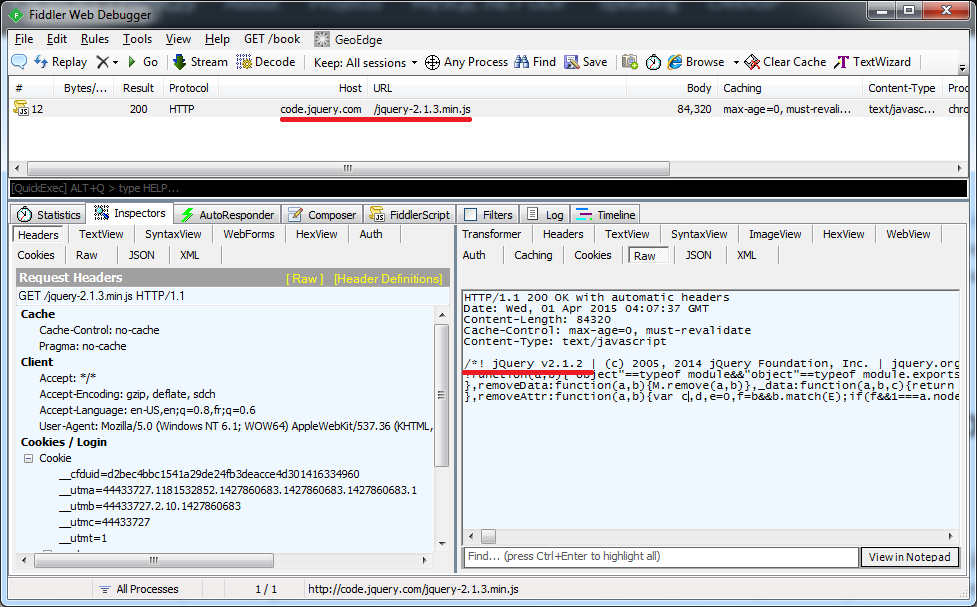This screenshot has width=977, height=607.
Task: Sort sessions by Result column header
Action: 138,88
